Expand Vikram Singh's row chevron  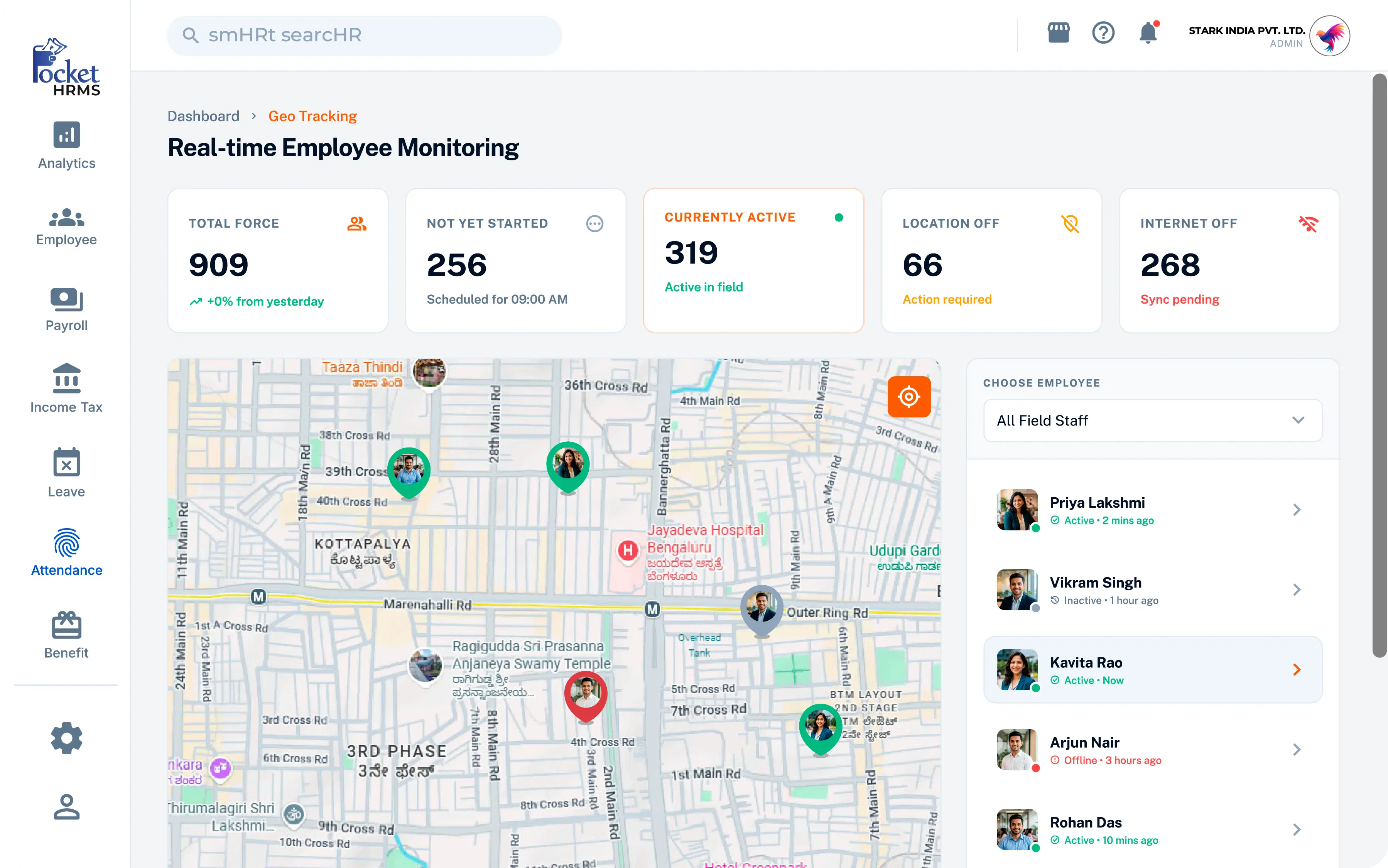1297,589
